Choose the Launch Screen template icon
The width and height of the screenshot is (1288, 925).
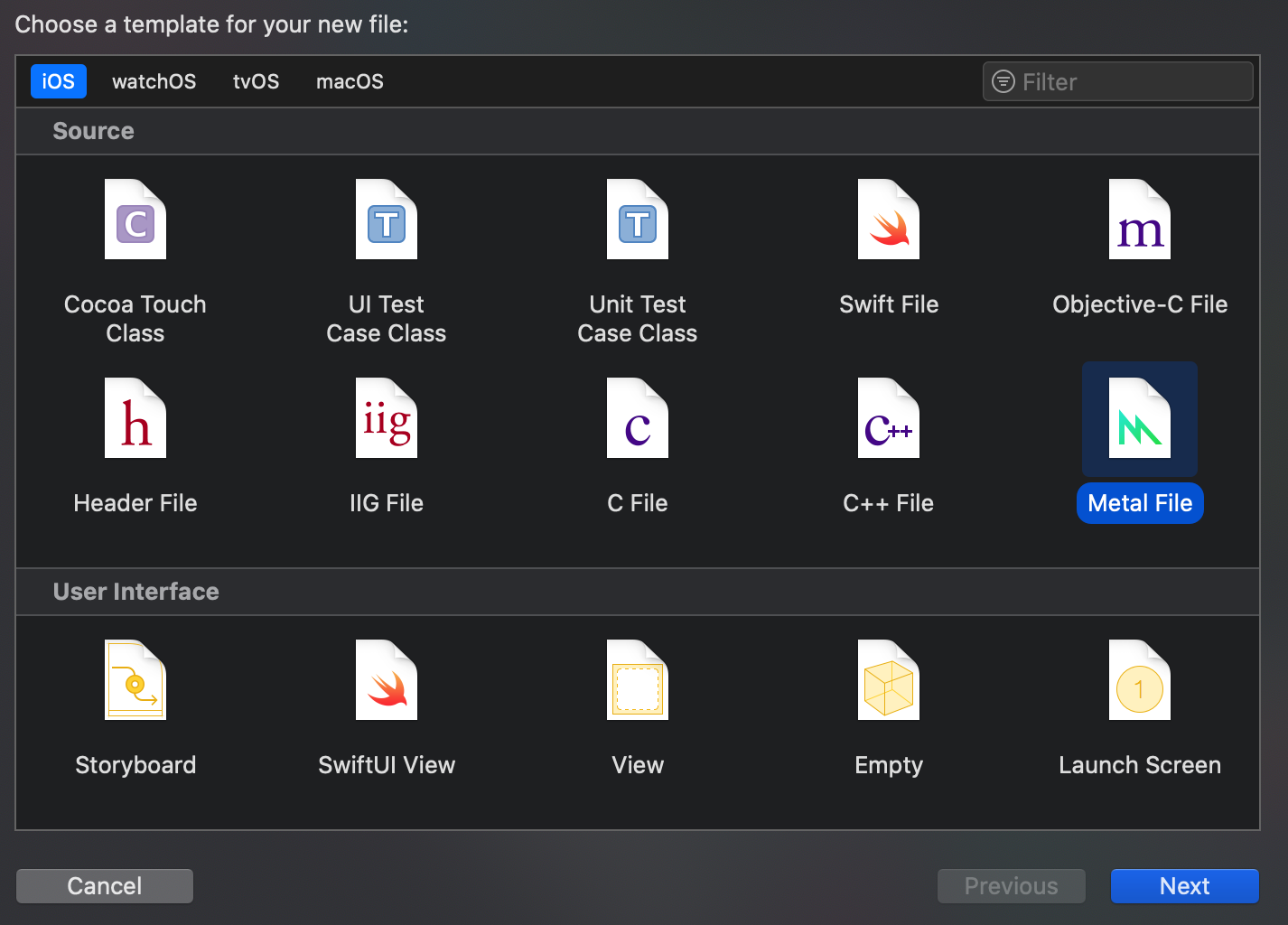[1140, 680]
